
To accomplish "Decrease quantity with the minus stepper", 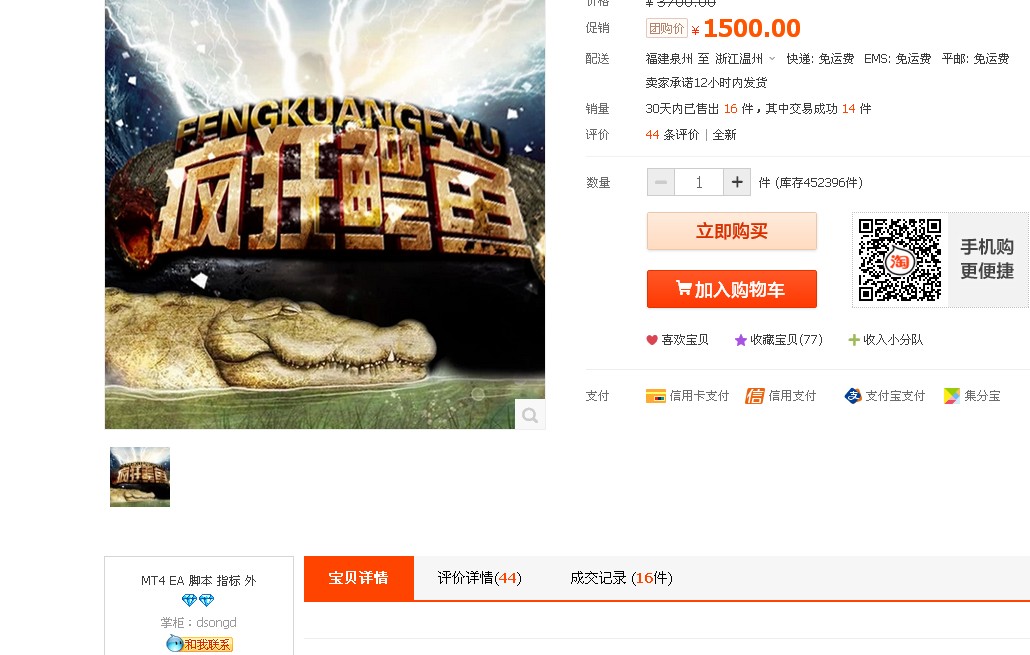I will click(x=661, y=182).
